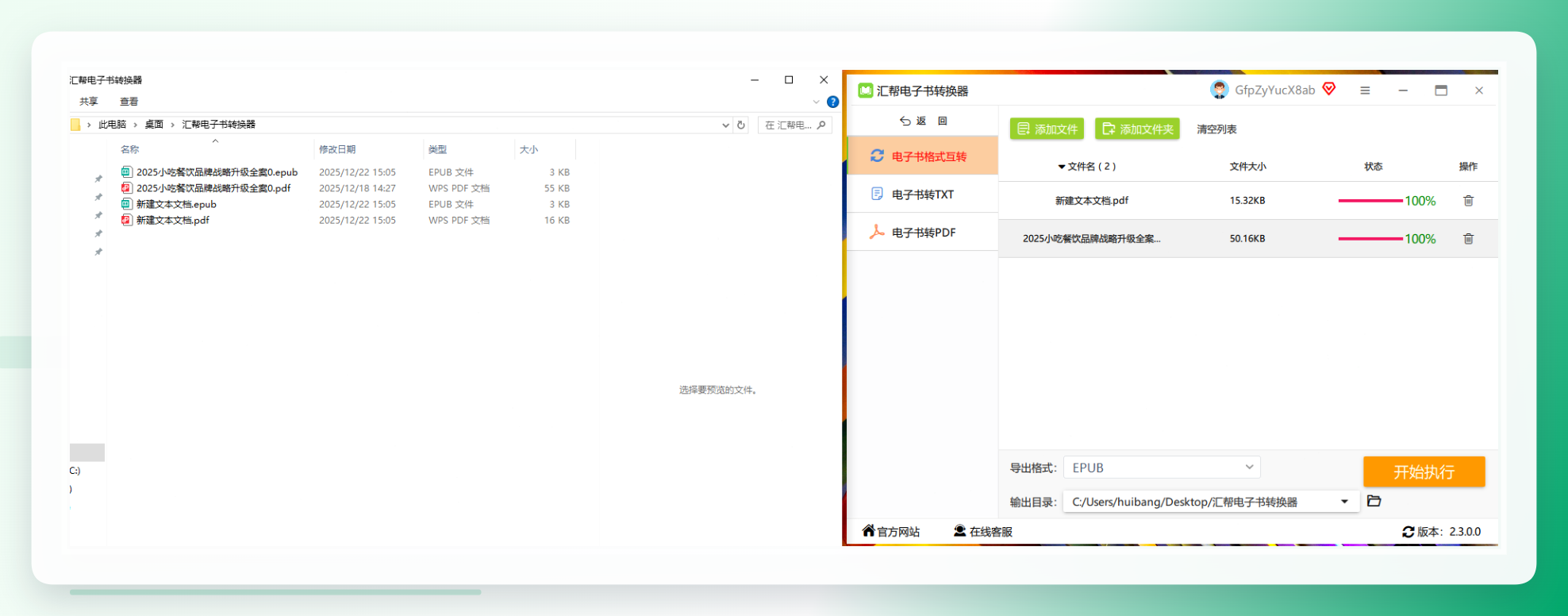Image resolution: width=1568 pixels, height=616 pixels.
Task: Click the 50.16KB file size cell
Action: 1247,239
